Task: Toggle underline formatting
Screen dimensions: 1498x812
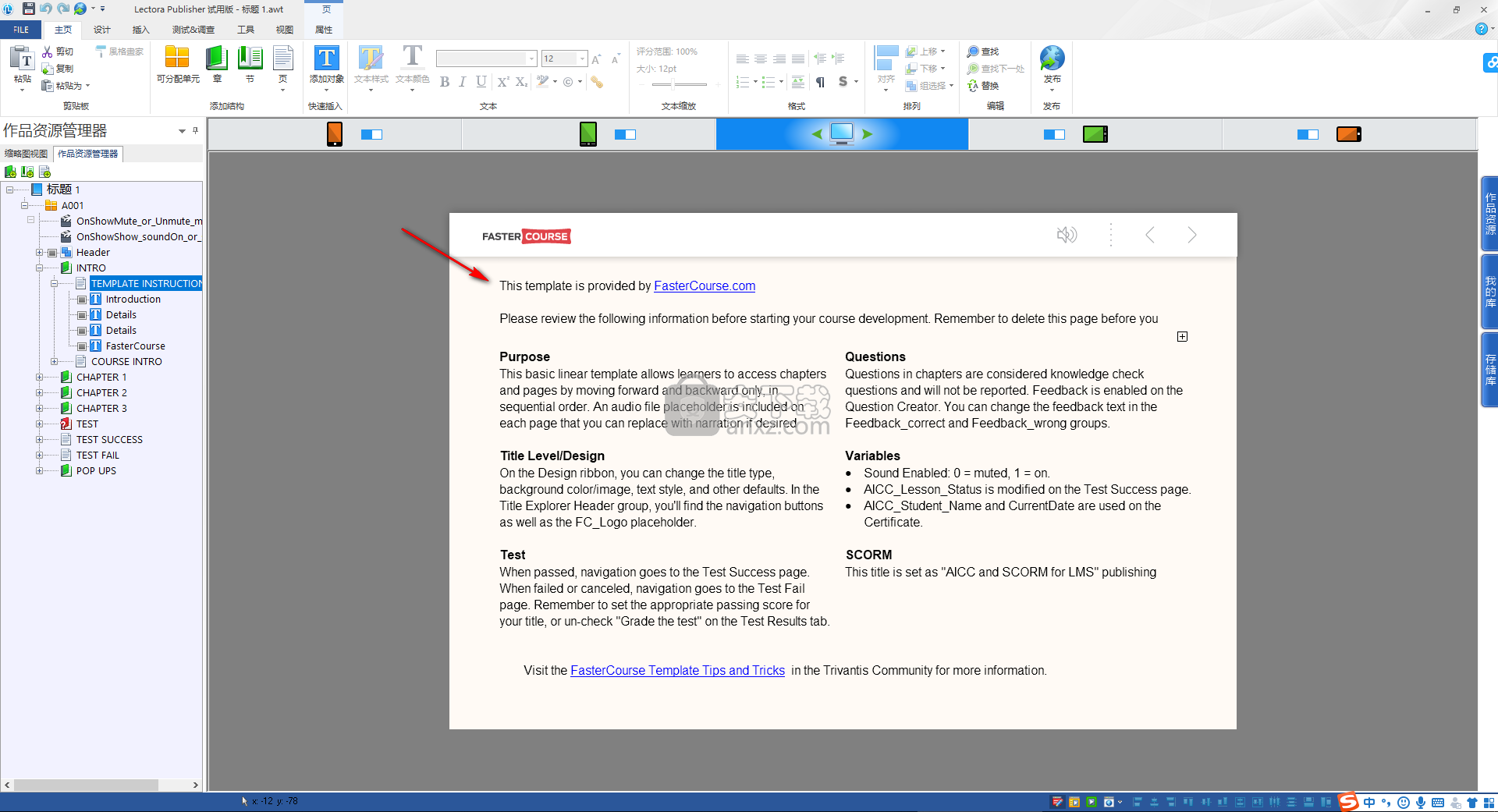Action: point(481,82)
